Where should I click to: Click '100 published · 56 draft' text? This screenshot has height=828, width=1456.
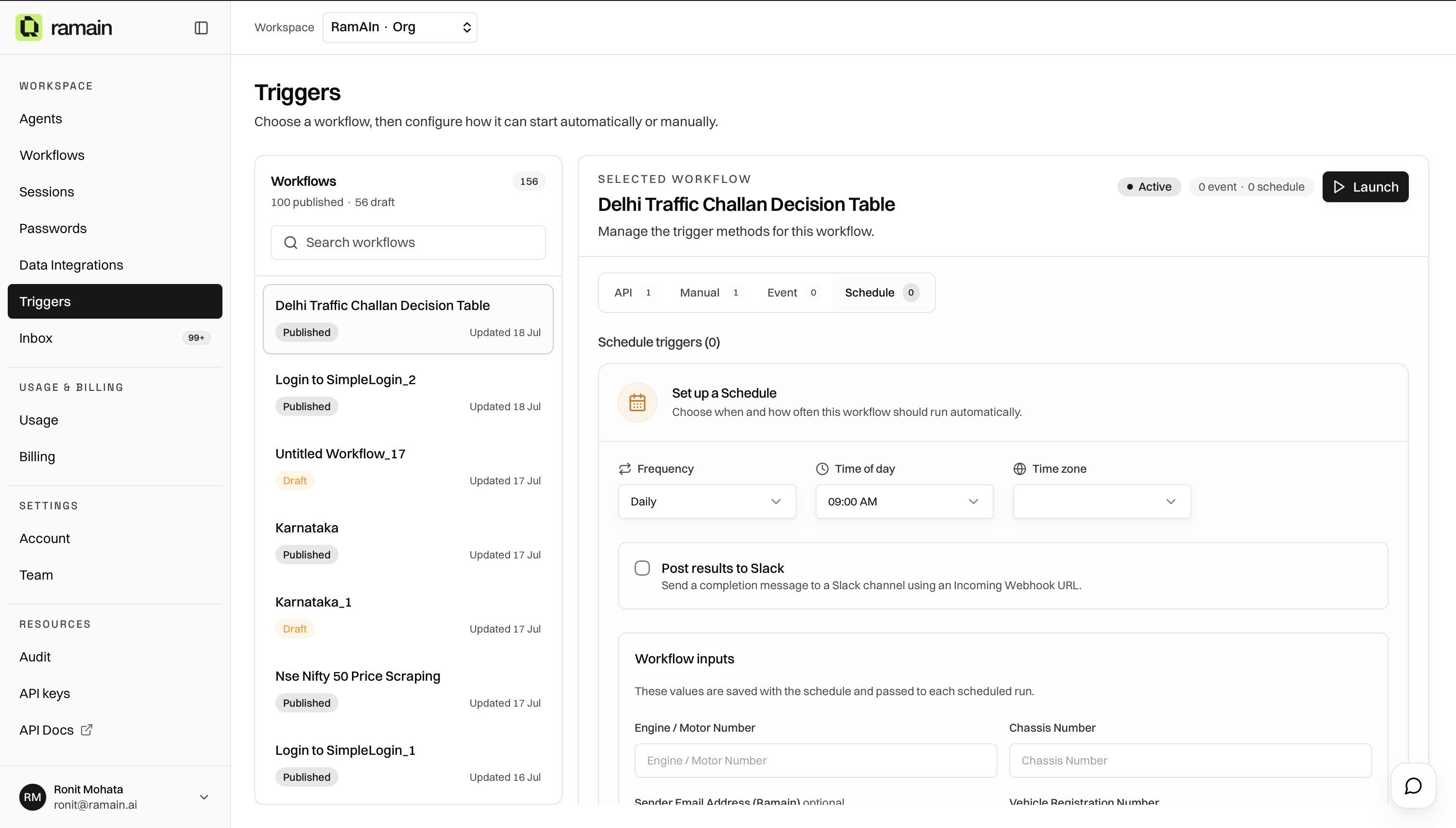click(x=332, y=203)
